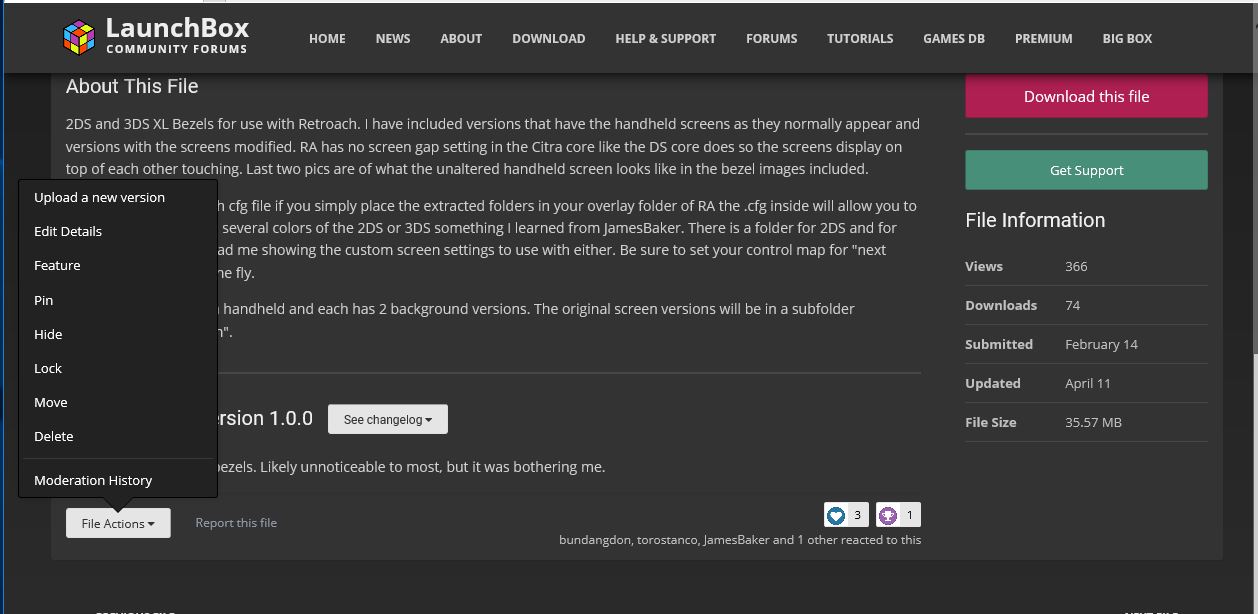Image resolution: width=1258 pixels, height=614 pixels.
Task: Open GAMES DB navigation link
Action: coord(954,38)
